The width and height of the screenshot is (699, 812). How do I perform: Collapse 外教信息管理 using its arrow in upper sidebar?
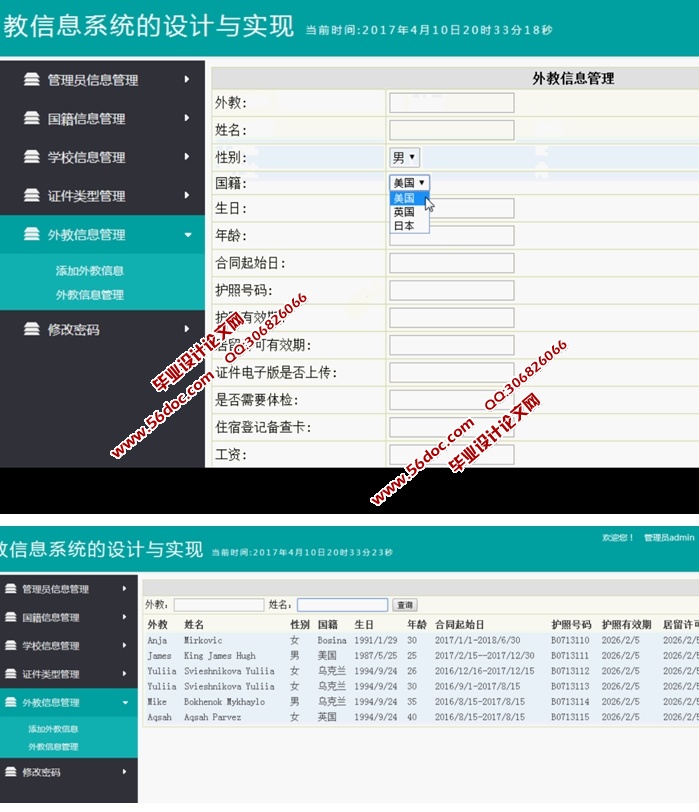[187, 234]
